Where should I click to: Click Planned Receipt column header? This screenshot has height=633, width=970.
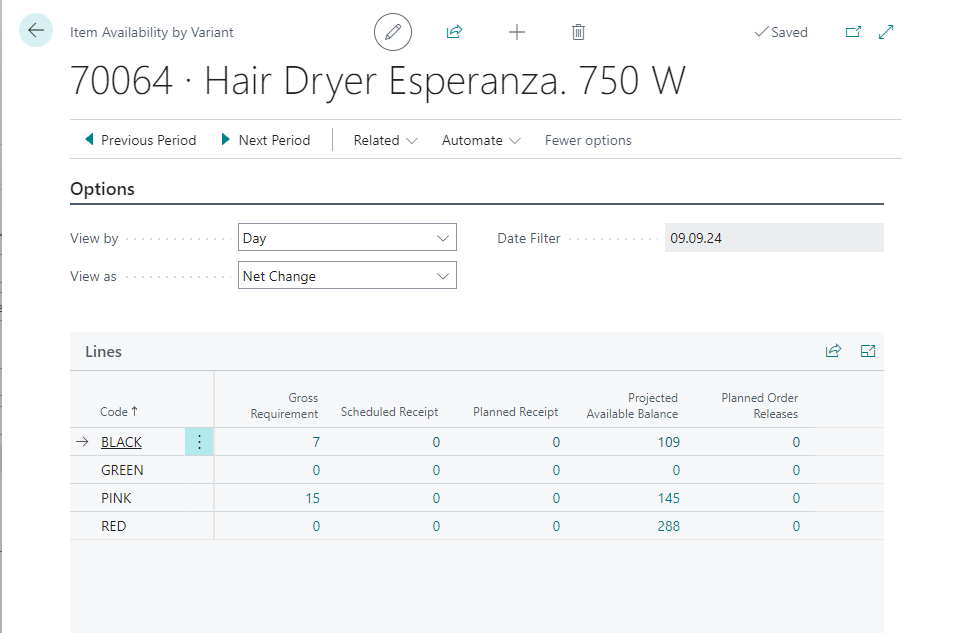click(515, 411)
